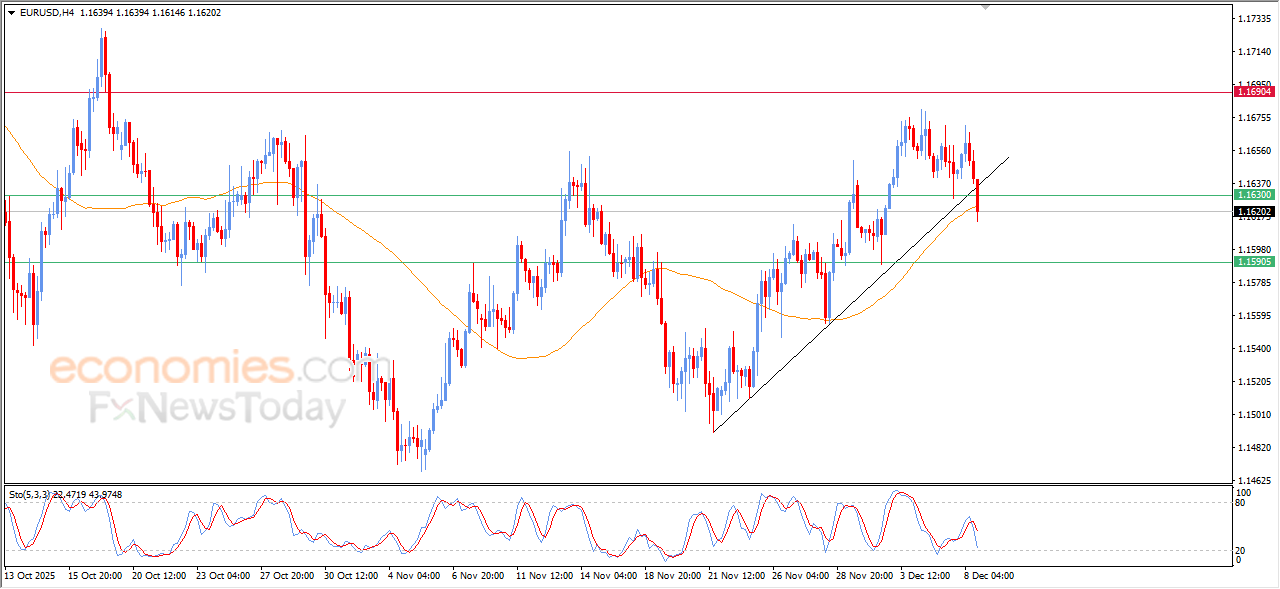Click the 21 Nov 12:00 time label
1280x589 pixels.
[x=735, y=576]
